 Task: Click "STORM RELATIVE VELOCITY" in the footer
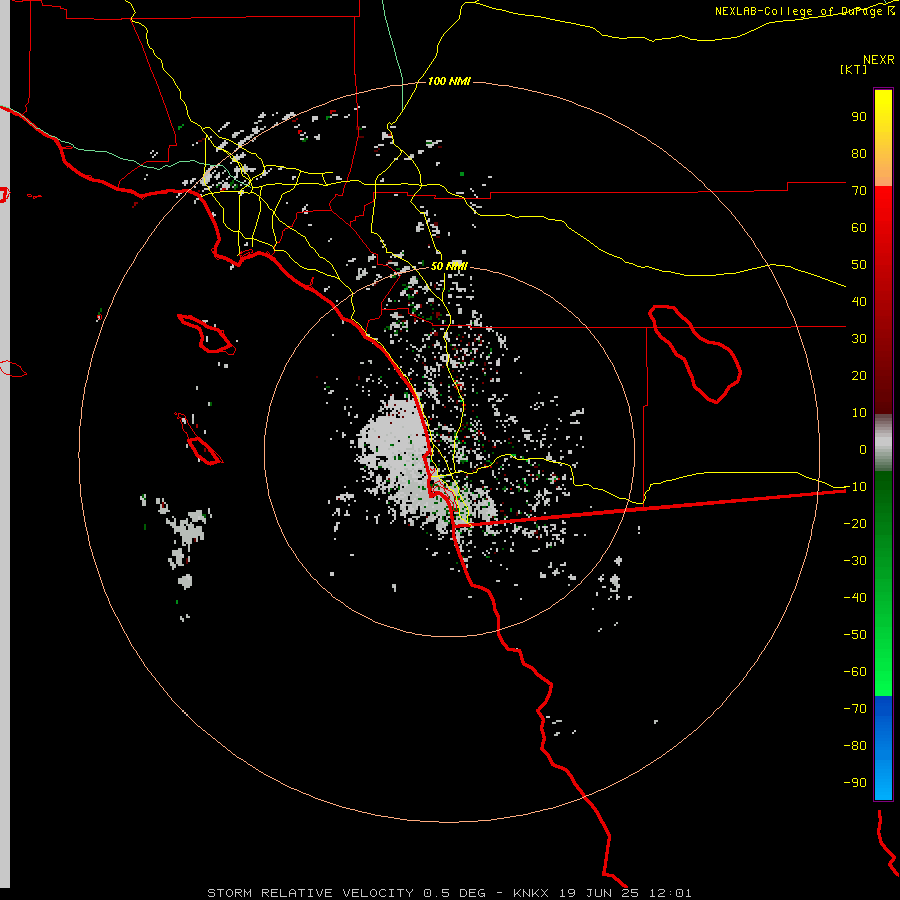(x=310, y=893)
